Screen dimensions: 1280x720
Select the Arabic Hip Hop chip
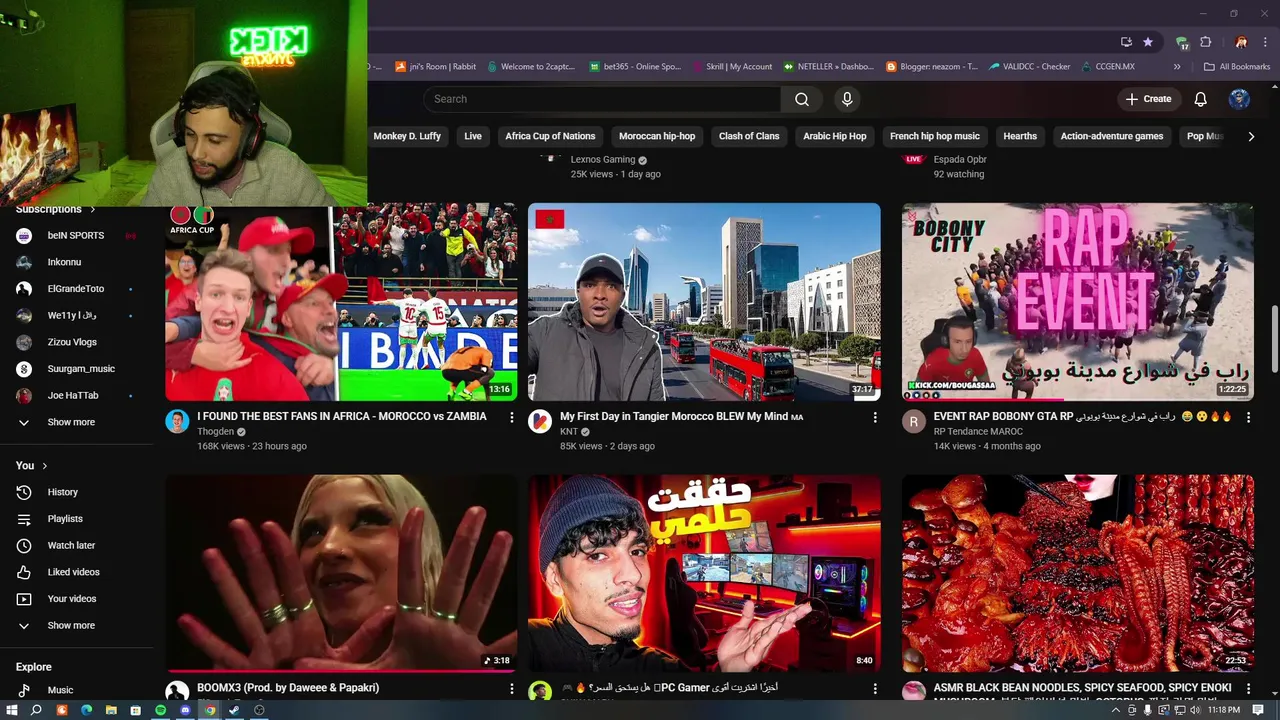pyautogui.click(x=835, y=136)
